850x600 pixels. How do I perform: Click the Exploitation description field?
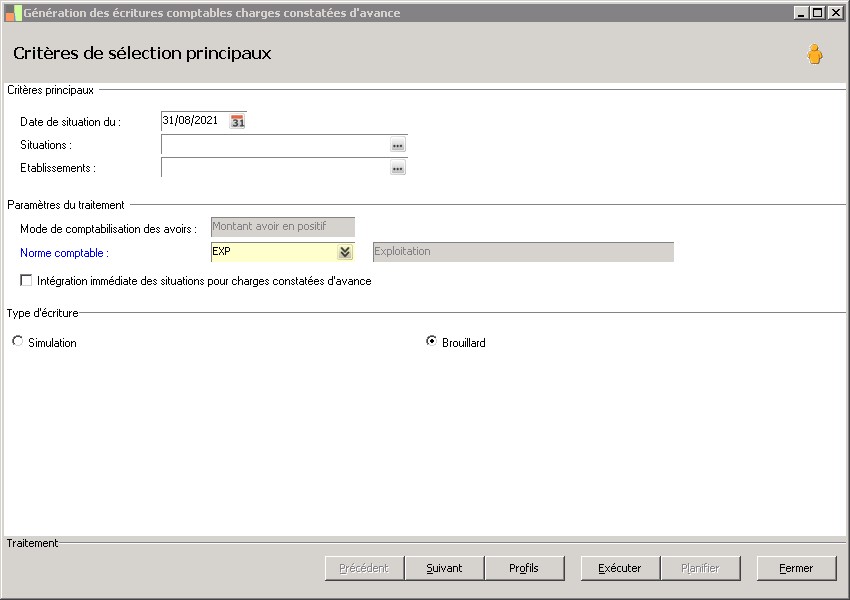point(523,252)
